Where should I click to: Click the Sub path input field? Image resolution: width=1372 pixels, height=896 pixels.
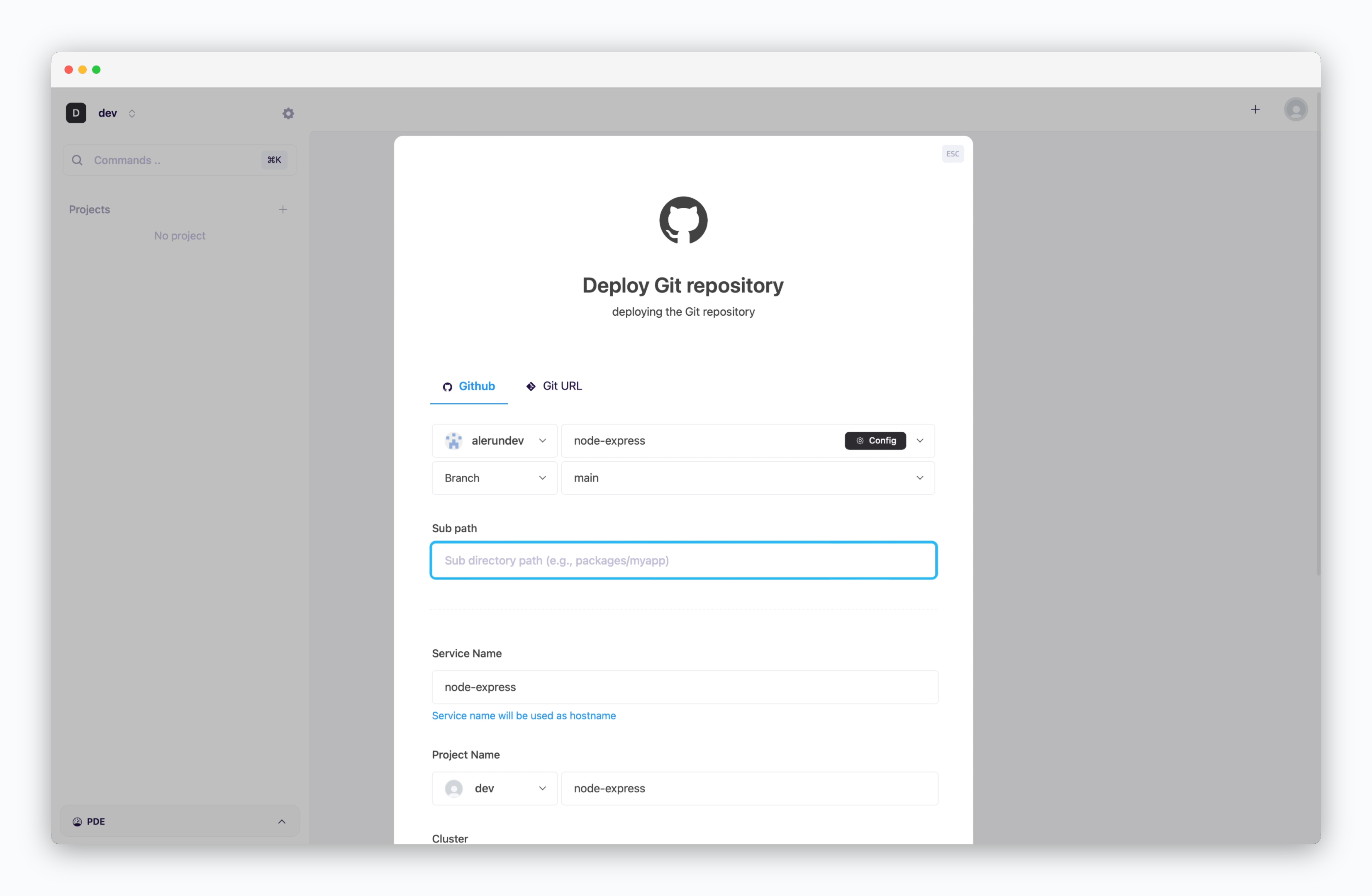tap(684, 561)
